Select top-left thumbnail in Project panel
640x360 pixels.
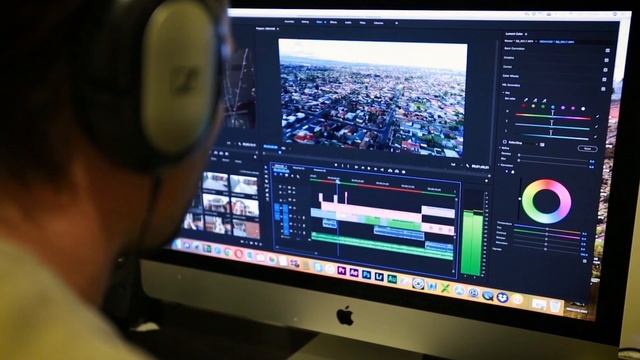click(215, 182)
